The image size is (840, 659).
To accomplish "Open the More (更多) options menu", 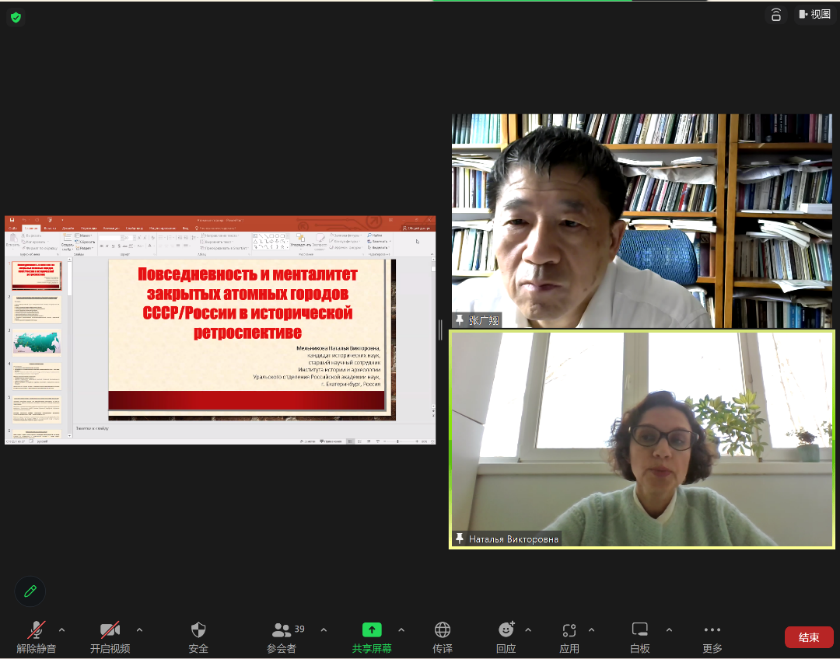I will click(712, 636).
